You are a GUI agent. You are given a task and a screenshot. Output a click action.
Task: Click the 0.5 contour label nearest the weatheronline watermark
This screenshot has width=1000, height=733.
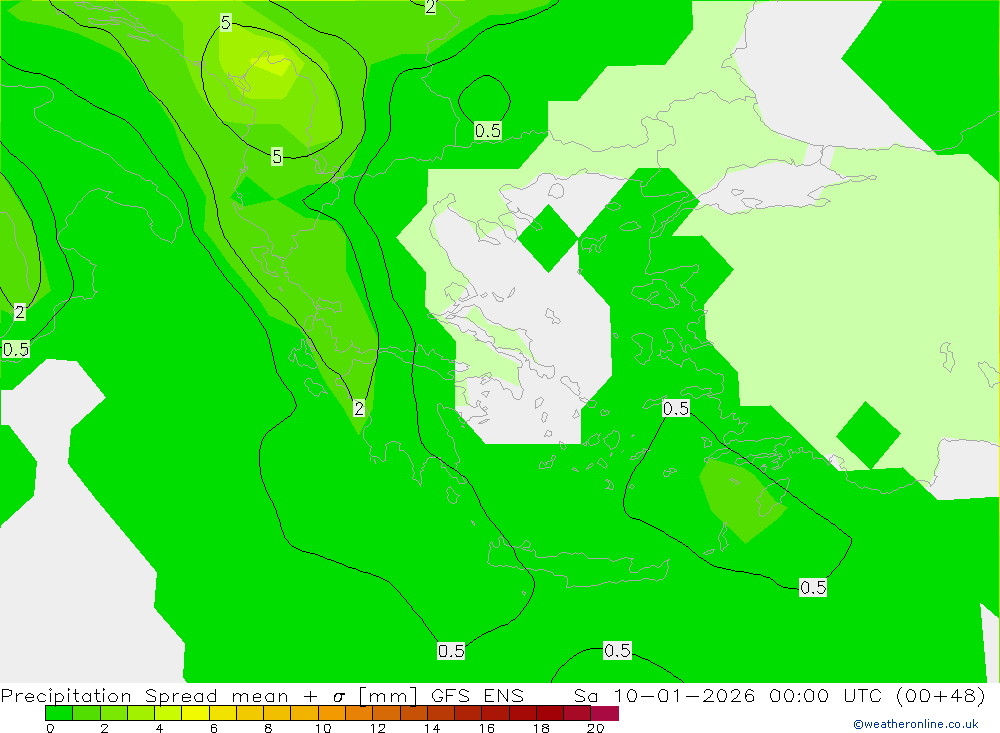pyautogui.click(x=813, y=588)
